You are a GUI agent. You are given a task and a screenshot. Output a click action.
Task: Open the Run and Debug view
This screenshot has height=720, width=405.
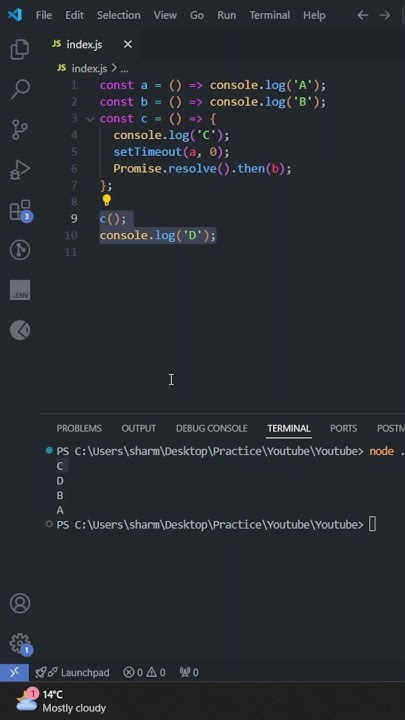20,170
